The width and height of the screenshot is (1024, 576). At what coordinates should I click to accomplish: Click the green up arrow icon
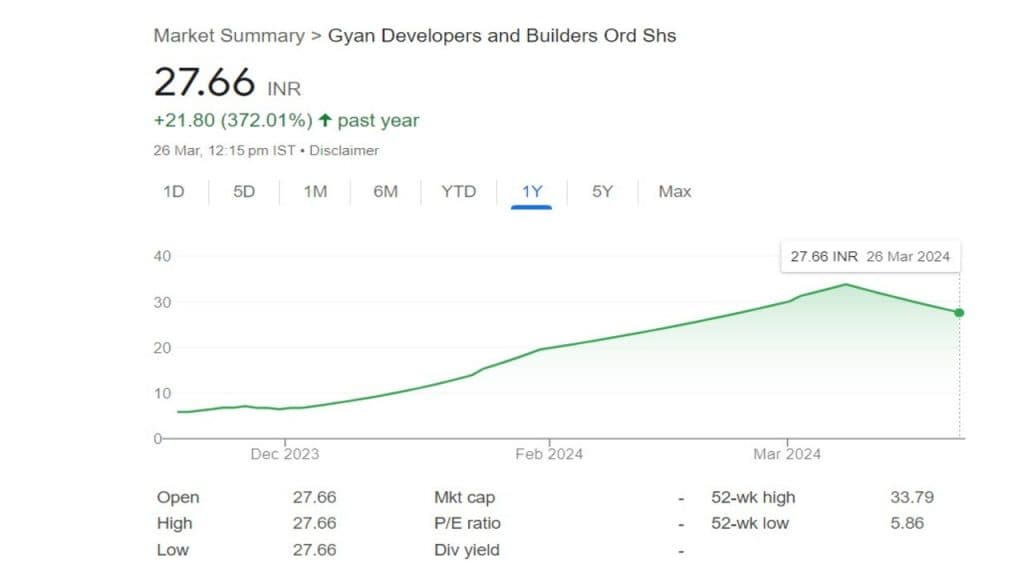[324, 121]
